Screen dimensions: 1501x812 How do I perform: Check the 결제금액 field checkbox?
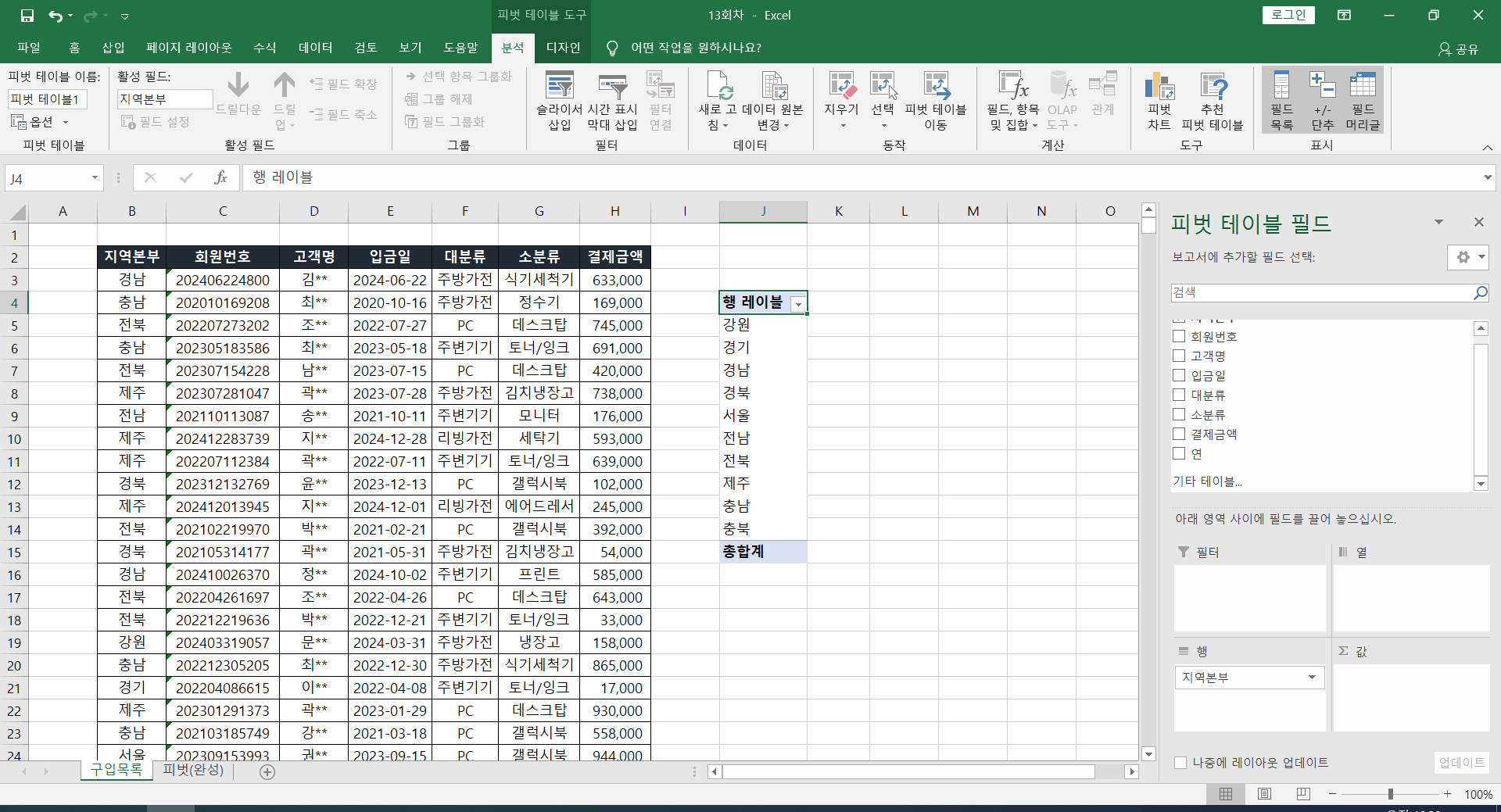pos(1179,434)
